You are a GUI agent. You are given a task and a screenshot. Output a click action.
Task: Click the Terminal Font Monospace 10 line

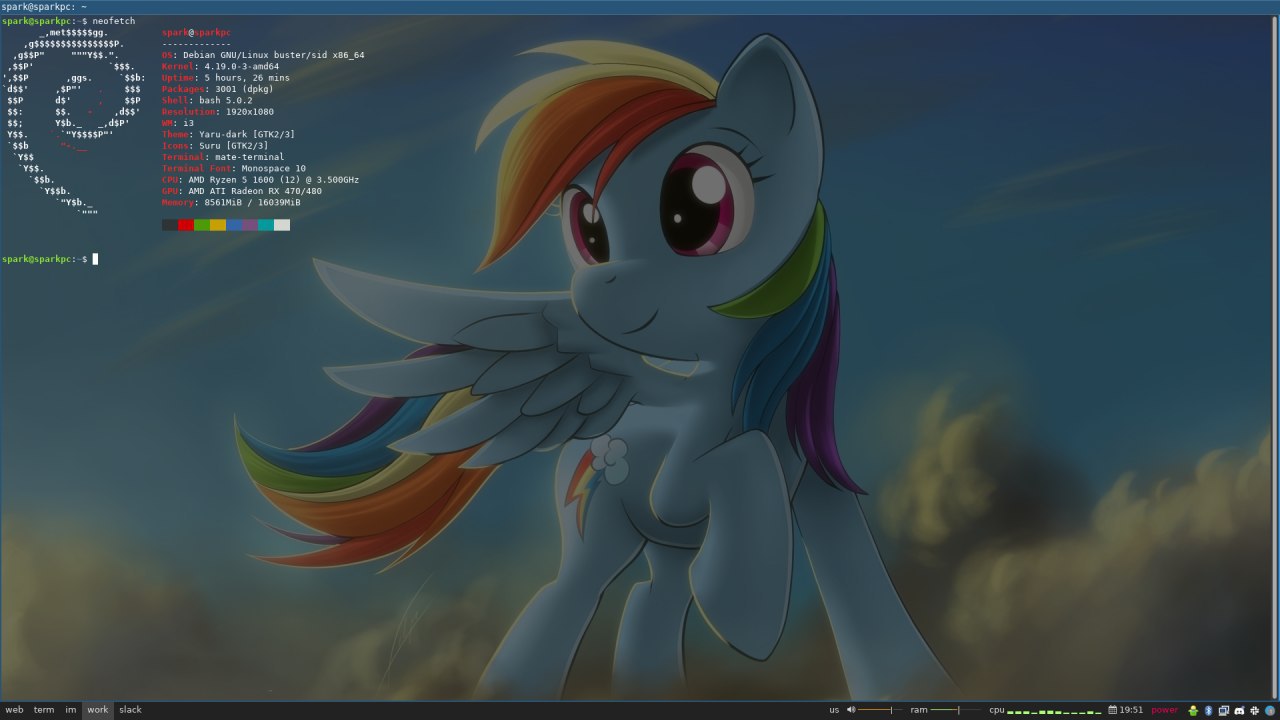point(234,168)
